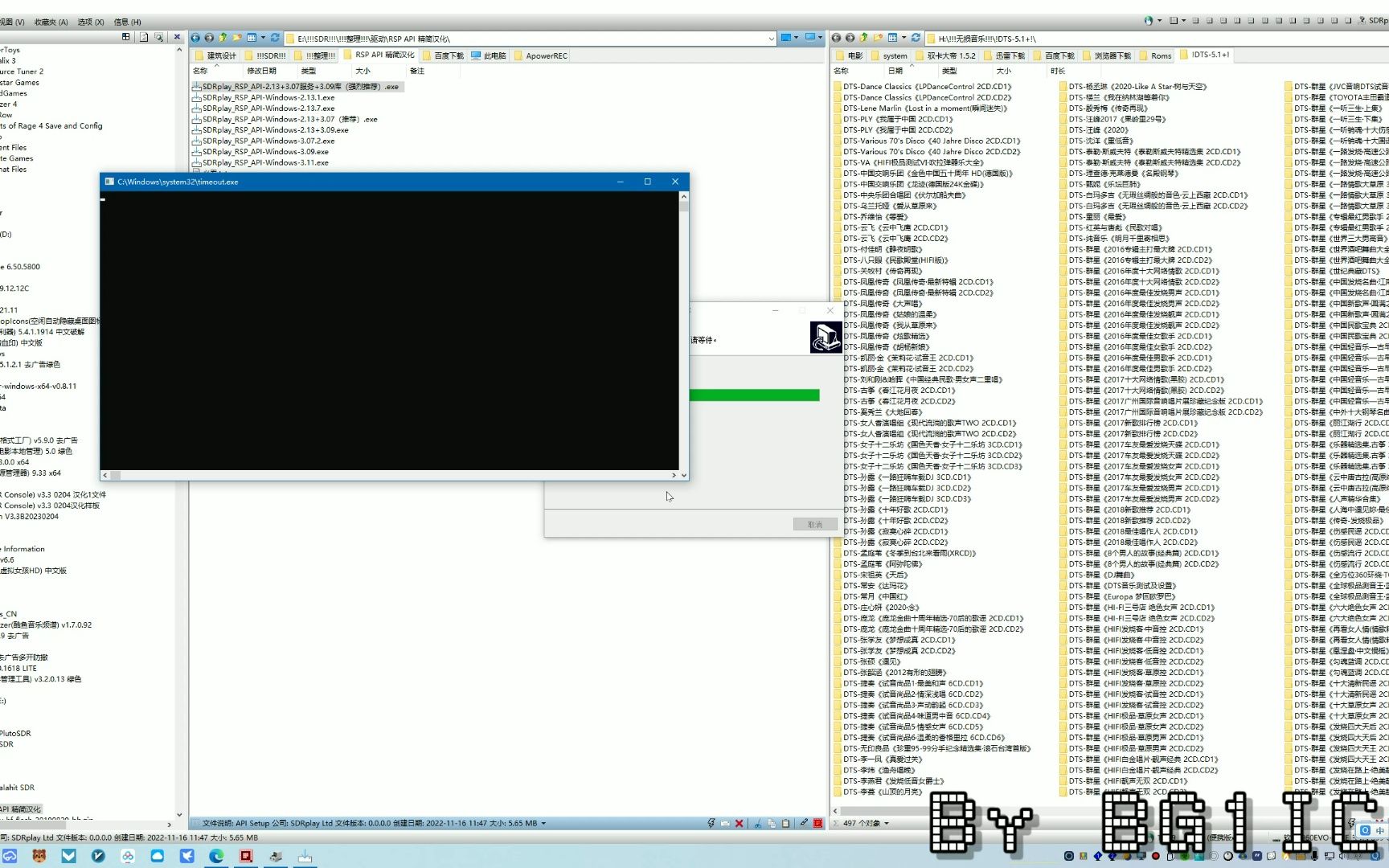Click the copy icon in the status bar
1389x868 pixels.
[x=772, y=824]
